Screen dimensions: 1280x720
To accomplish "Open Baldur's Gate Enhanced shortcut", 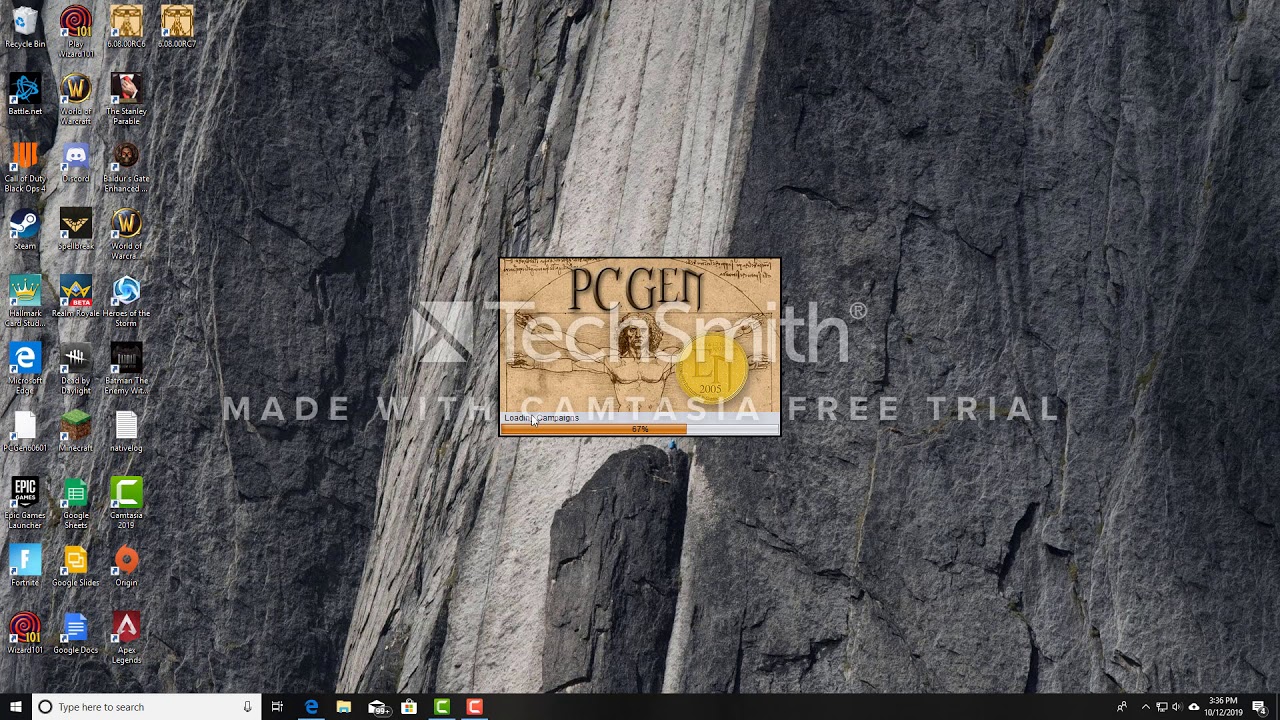I will point(126,166).
